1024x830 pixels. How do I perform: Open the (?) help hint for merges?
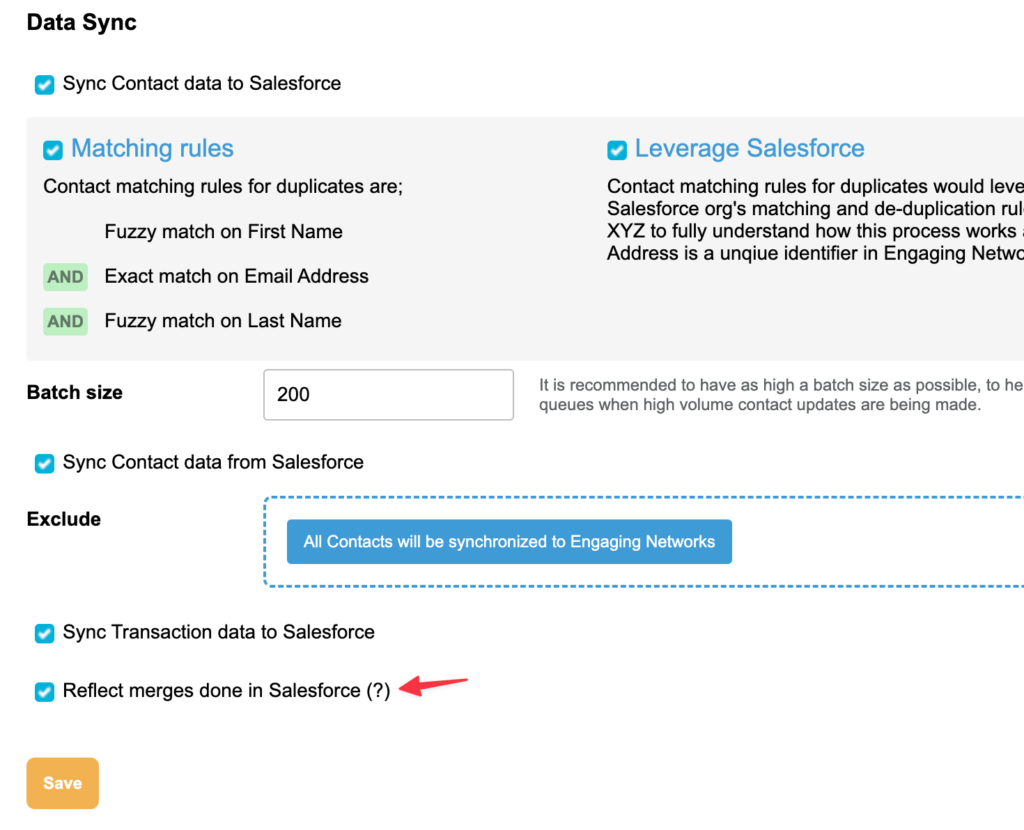[x=377, y=691]
